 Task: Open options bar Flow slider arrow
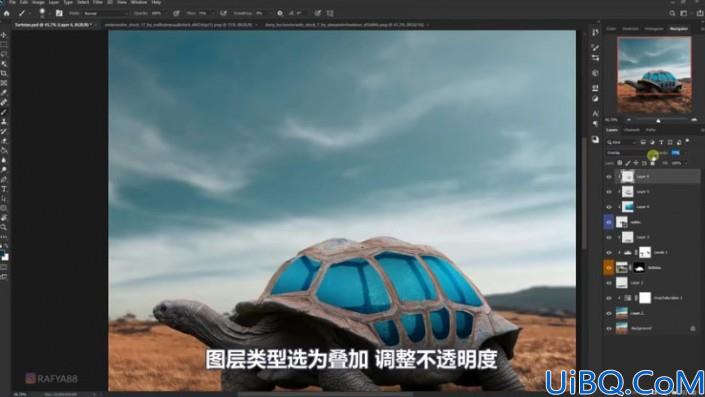(213, 13)
